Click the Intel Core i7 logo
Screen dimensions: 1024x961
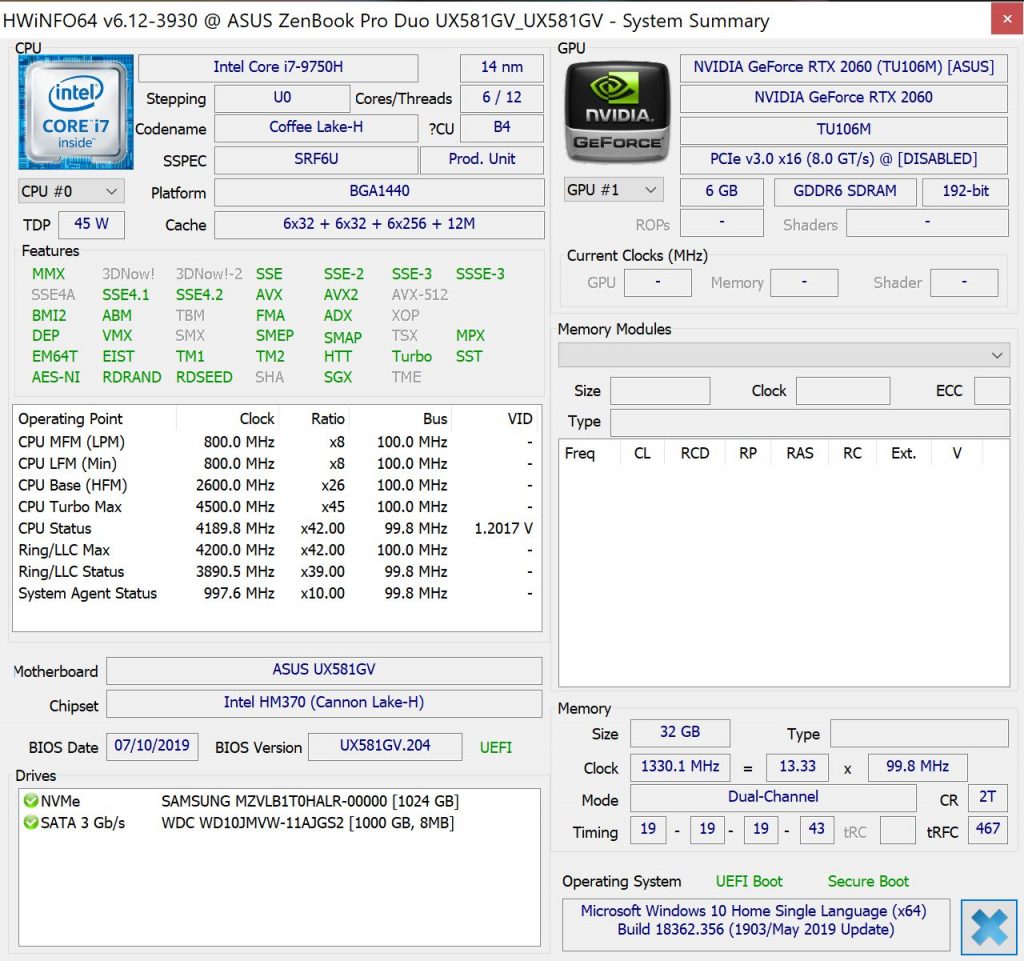76,112
